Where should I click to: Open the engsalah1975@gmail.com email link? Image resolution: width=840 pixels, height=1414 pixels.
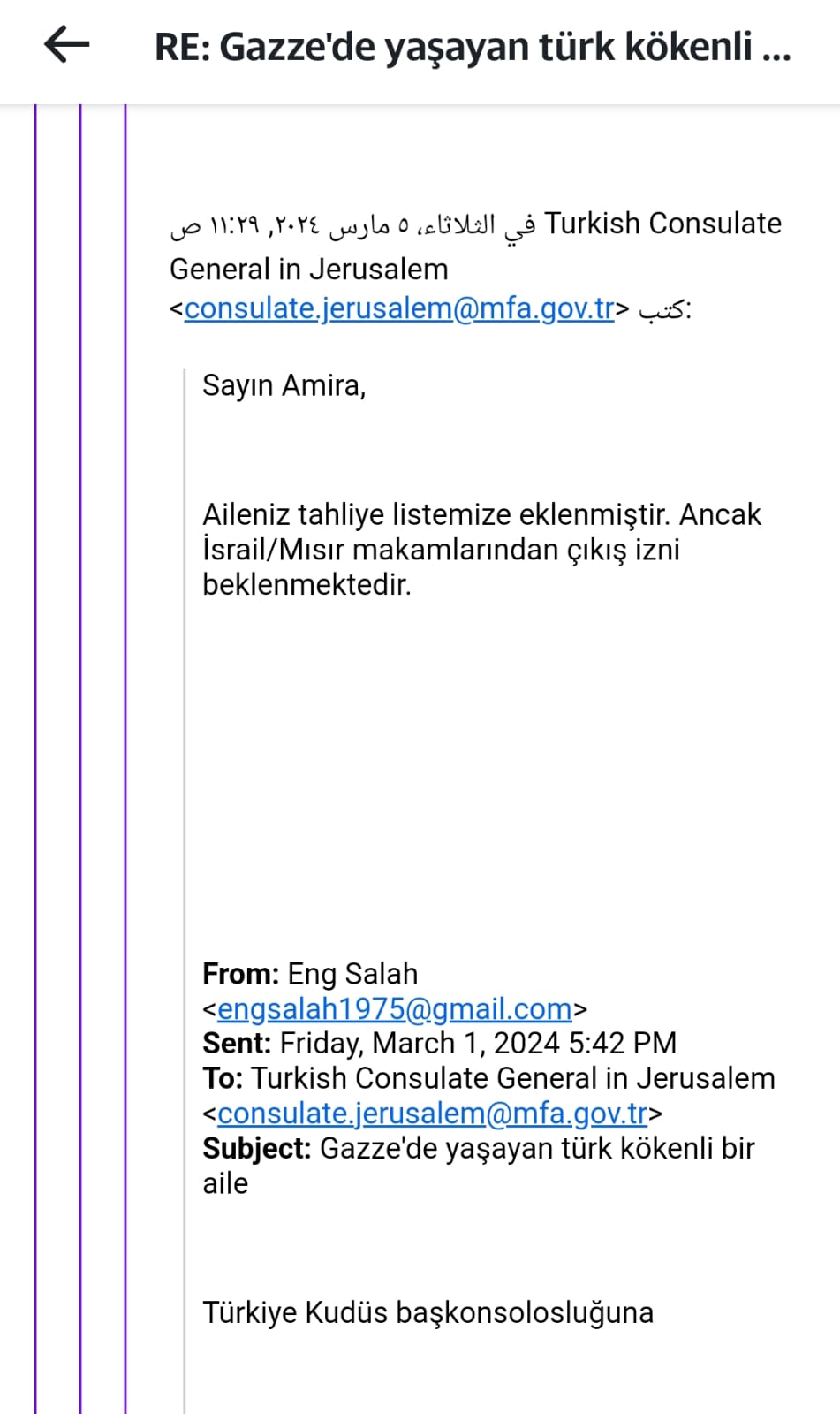395,1008
